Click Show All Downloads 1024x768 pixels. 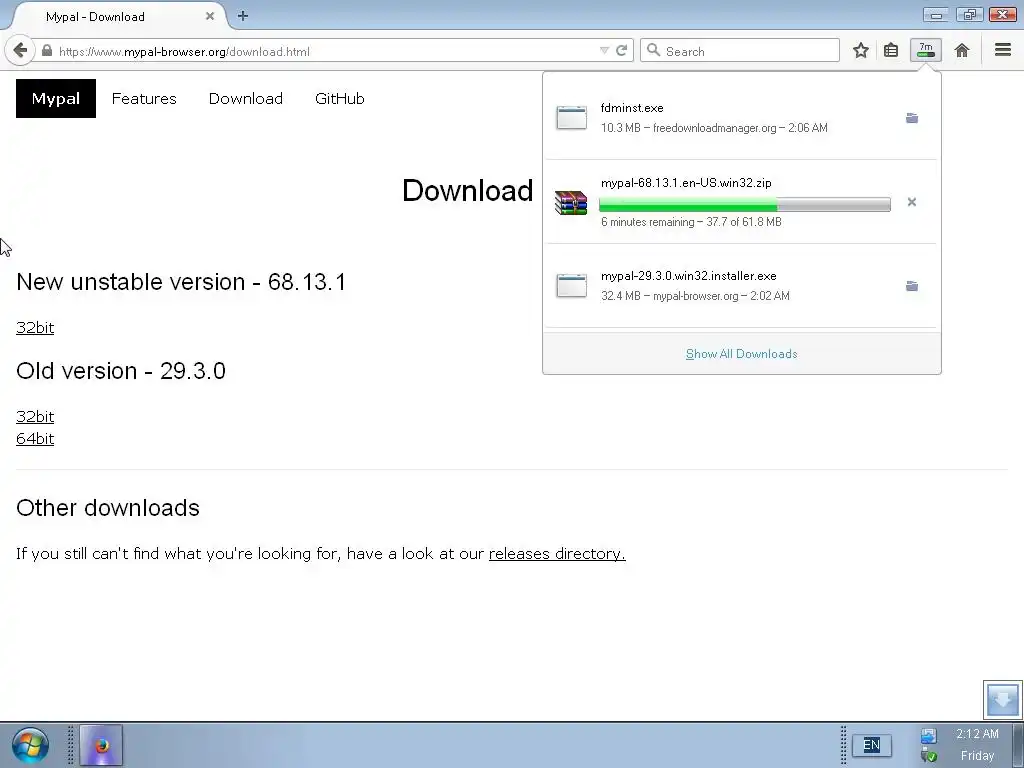click(741, 354)
